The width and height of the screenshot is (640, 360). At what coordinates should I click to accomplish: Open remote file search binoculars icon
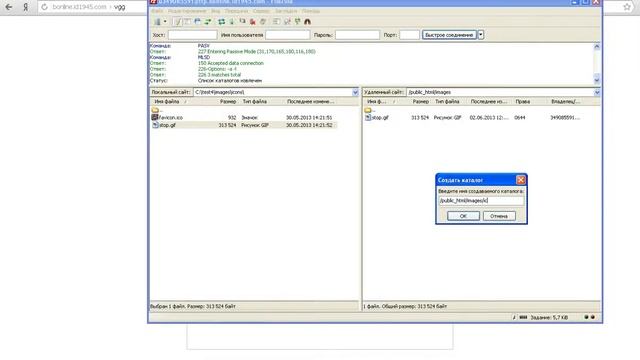[307, 22]
